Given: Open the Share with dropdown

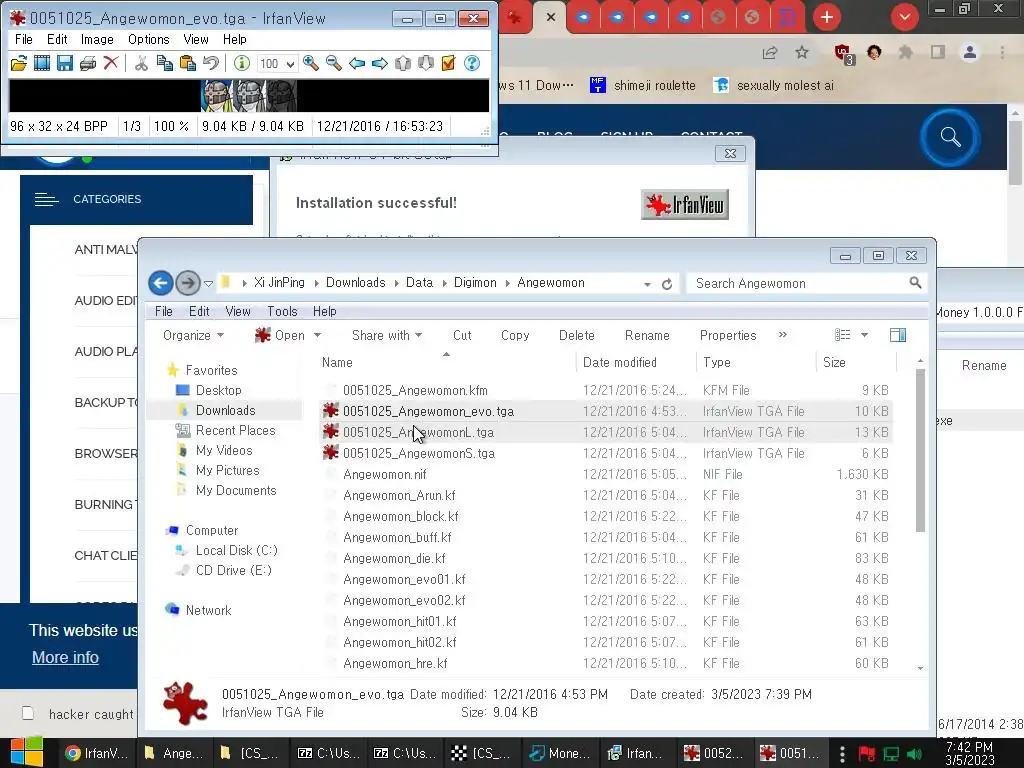Looking at the screenshot, I should [387, 335].
